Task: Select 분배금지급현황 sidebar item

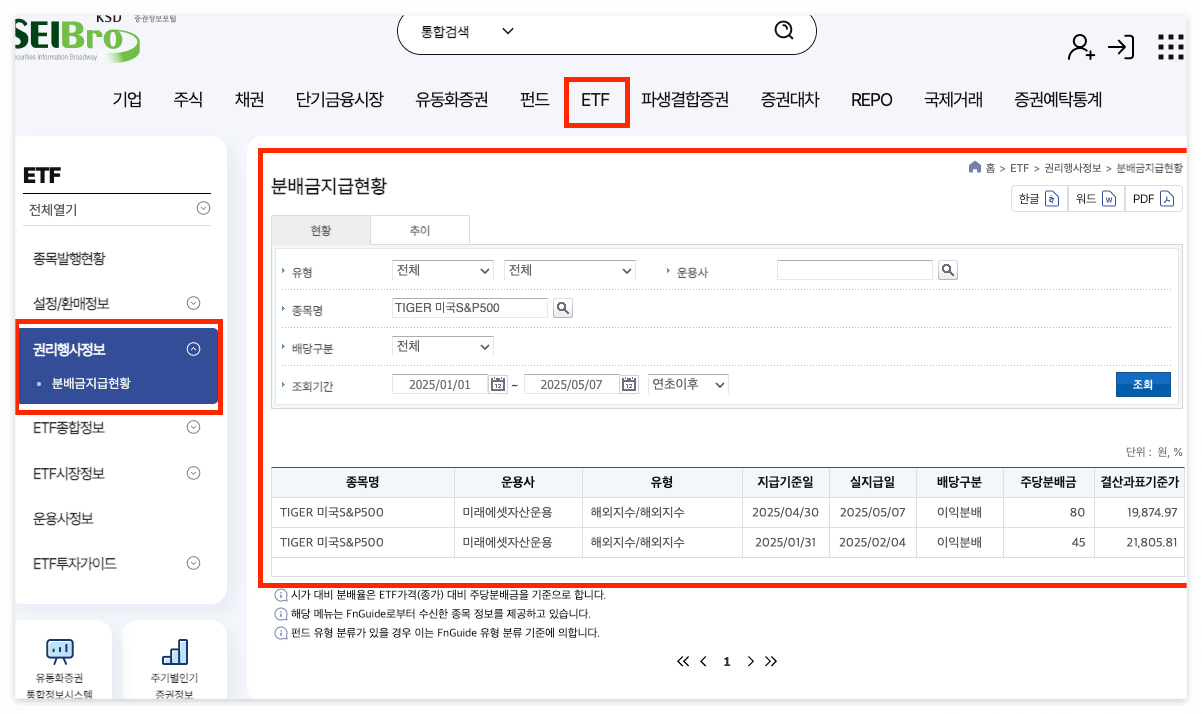Action: coord(91,383)
